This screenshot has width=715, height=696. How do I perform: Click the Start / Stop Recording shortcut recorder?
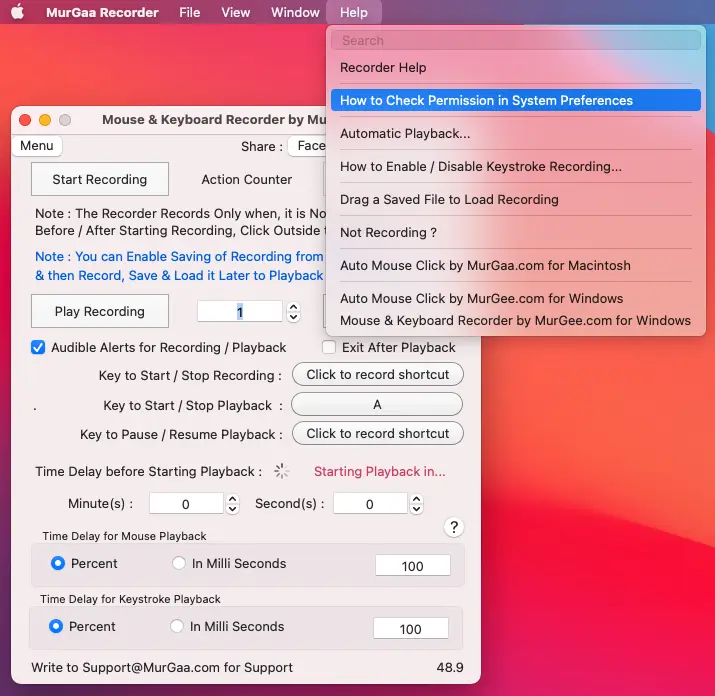[377, 375]
